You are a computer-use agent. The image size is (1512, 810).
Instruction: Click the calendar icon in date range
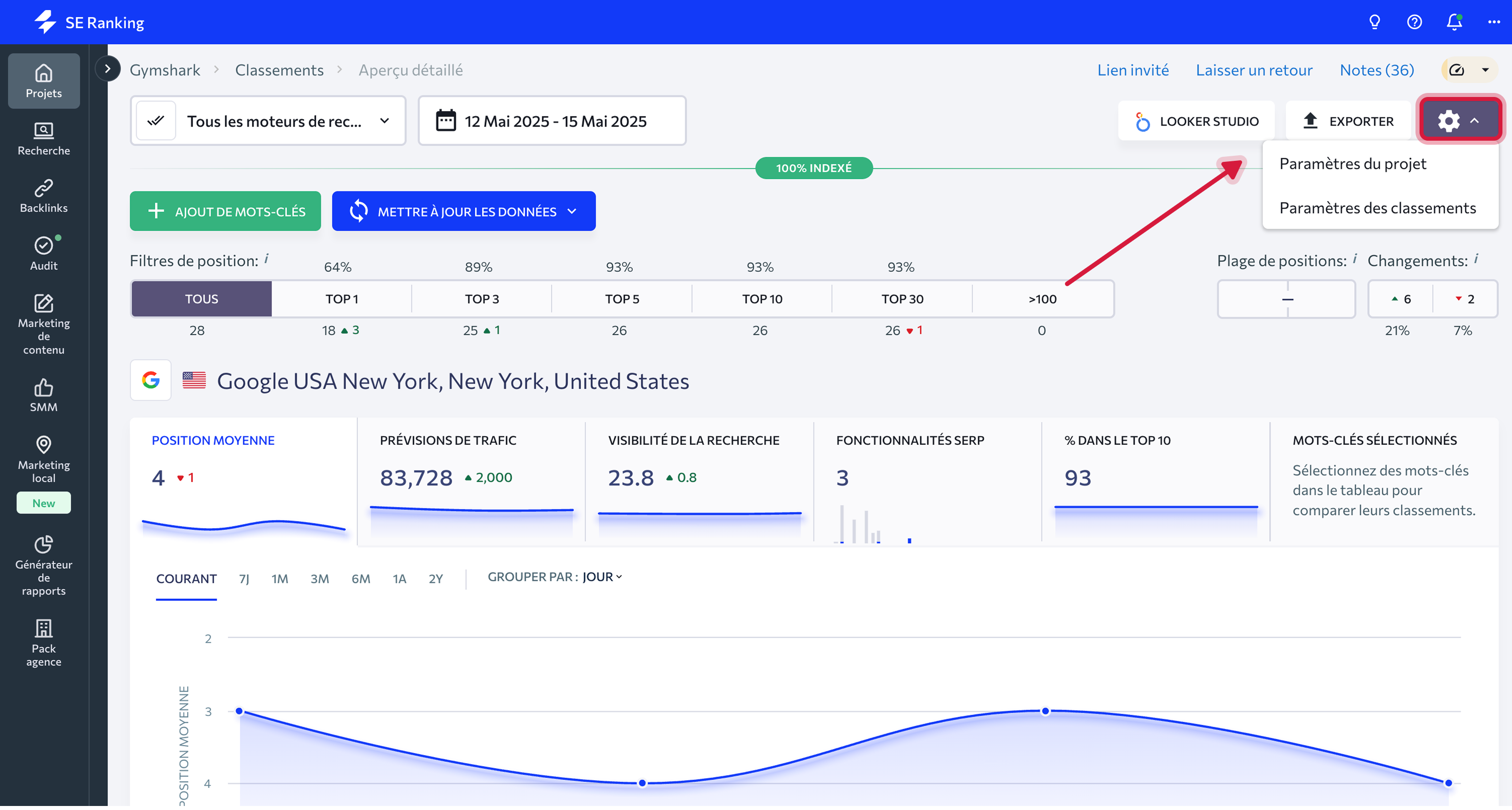tap(445, 121)
